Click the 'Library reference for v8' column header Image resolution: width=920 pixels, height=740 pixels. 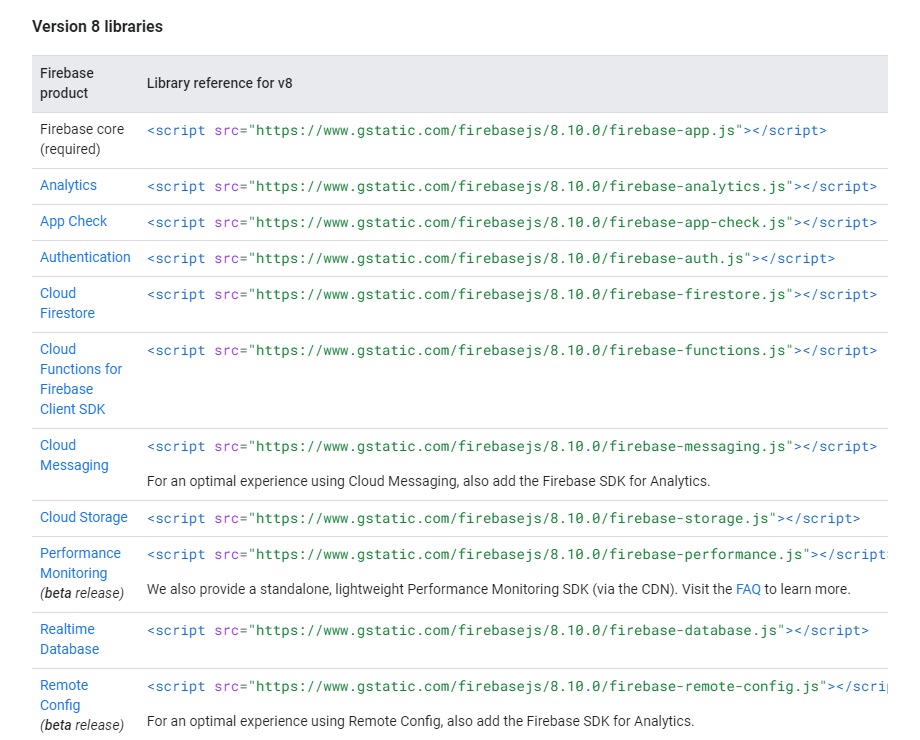click(219, 83)
